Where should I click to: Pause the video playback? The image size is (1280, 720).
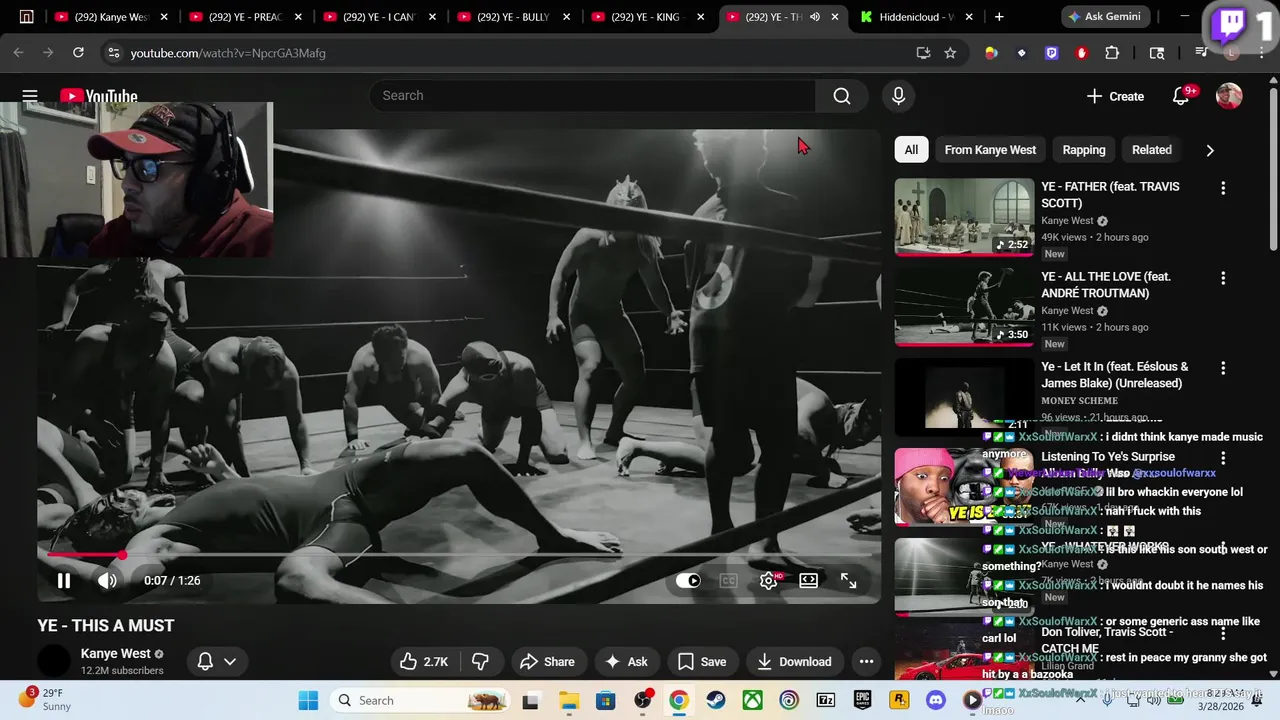(63, 580)
